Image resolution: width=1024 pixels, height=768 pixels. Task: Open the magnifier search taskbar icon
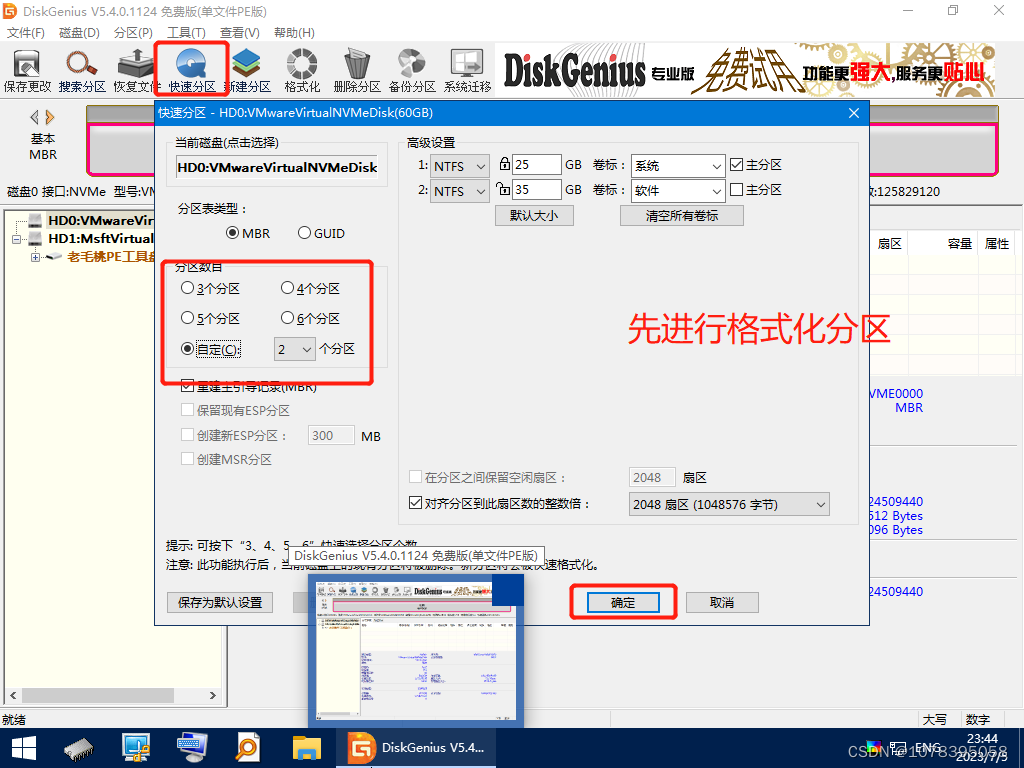tap(248, 748)
